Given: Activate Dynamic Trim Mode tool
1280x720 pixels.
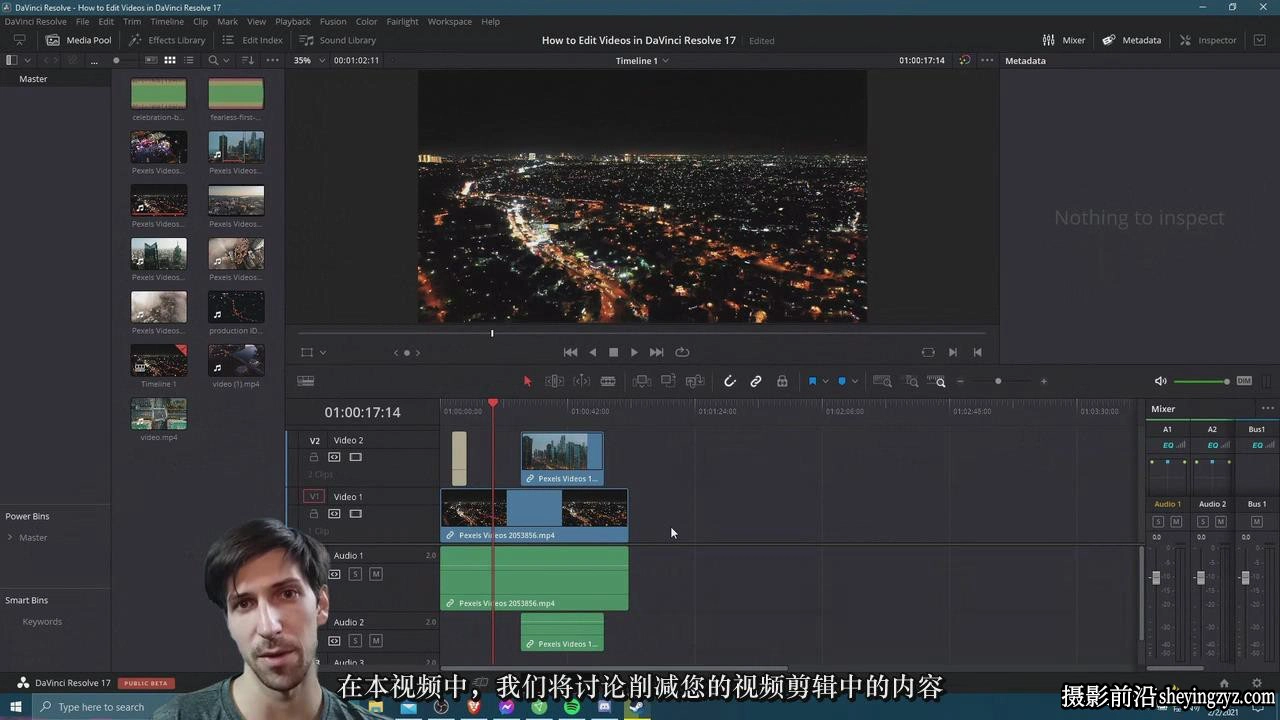Looking at the screenshot, I should pos(581,381).
